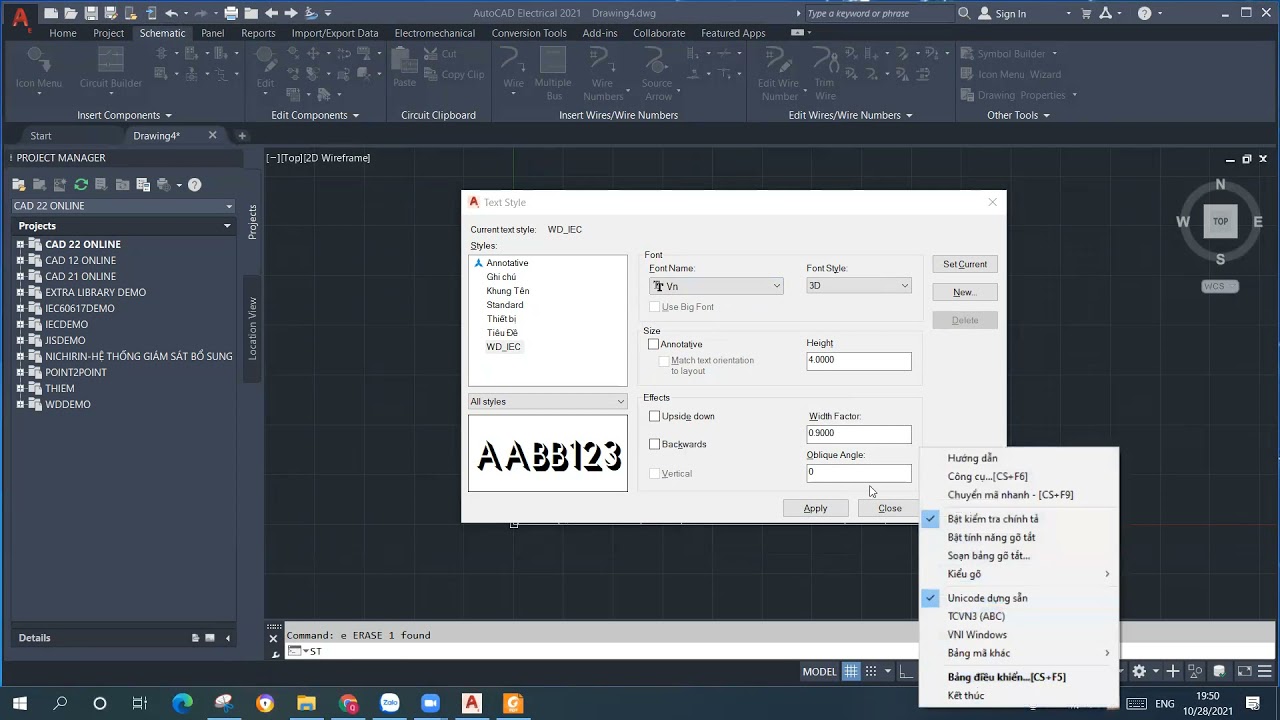This screenshot has width=1280, height=720.
Task: Click the refresh icon in Project Manager
Action: pyautogui.click(x=81, y=184)
